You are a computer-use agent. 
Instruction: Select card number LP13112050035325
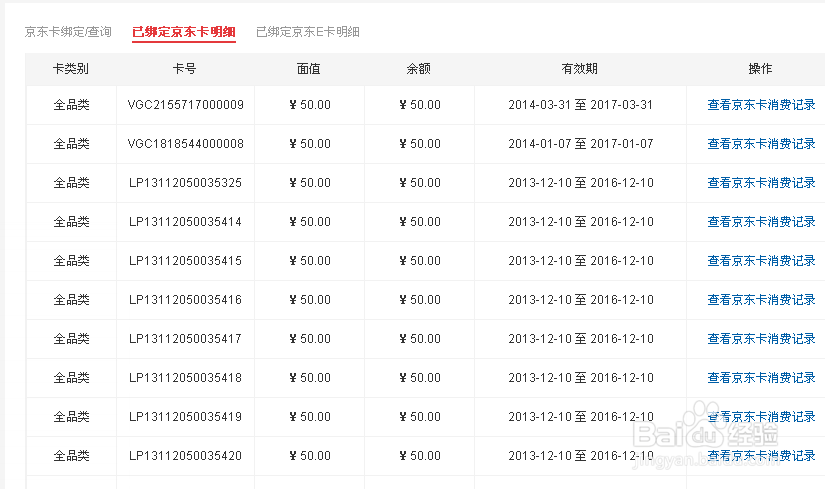(185, 183)
